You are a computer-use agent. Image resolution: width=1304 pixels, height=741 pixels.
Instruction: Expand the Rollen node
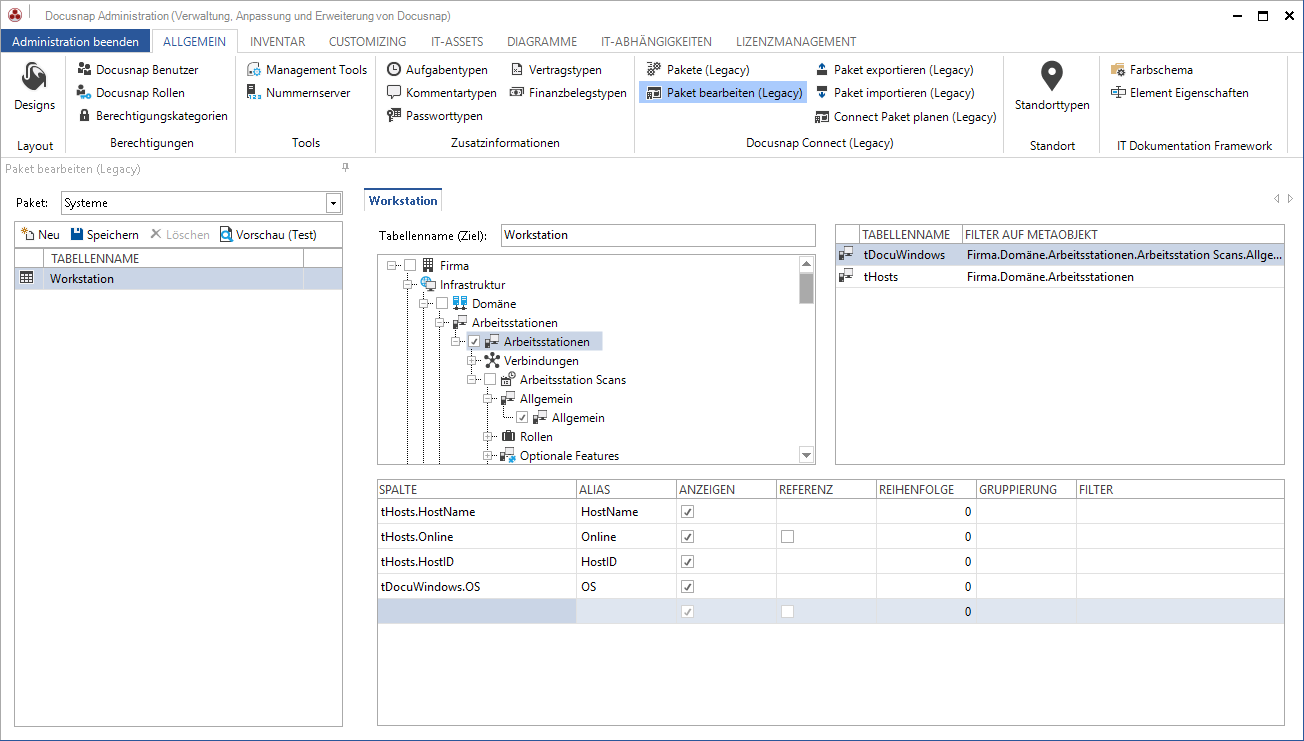click(488, 437)
